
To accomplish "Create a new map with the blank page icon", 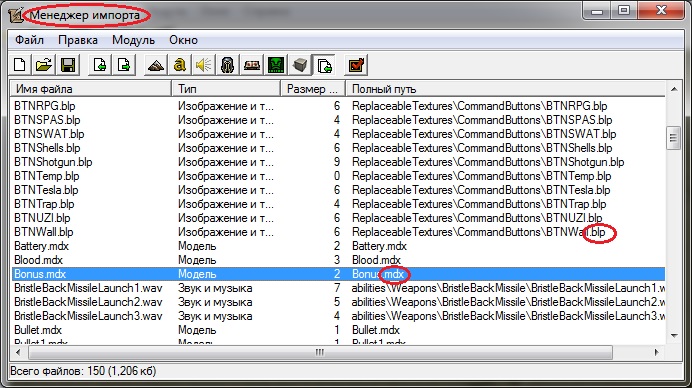I will 20,65.
